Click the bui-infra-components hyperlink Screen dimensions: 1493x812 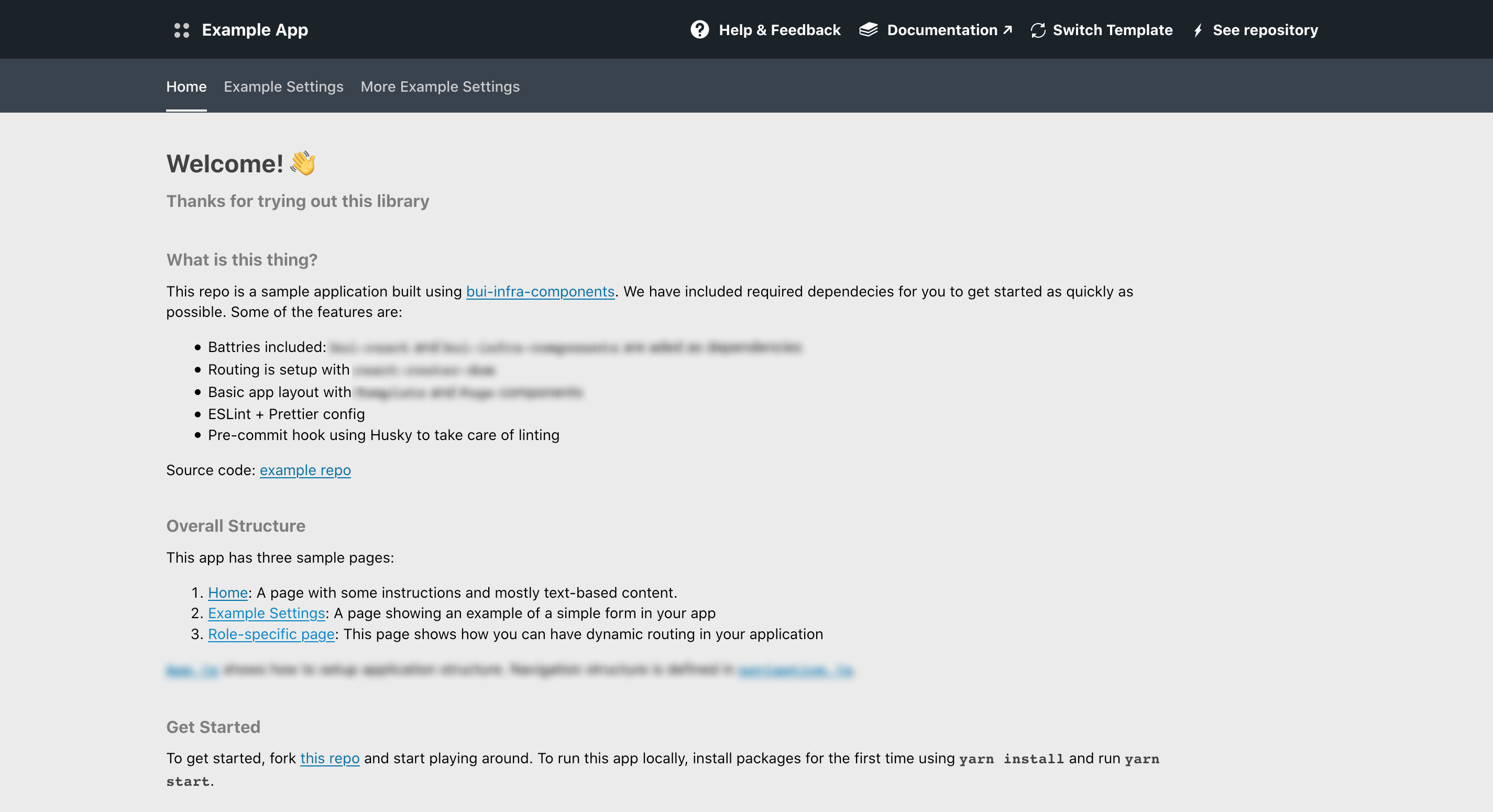(x=540, y=291)
